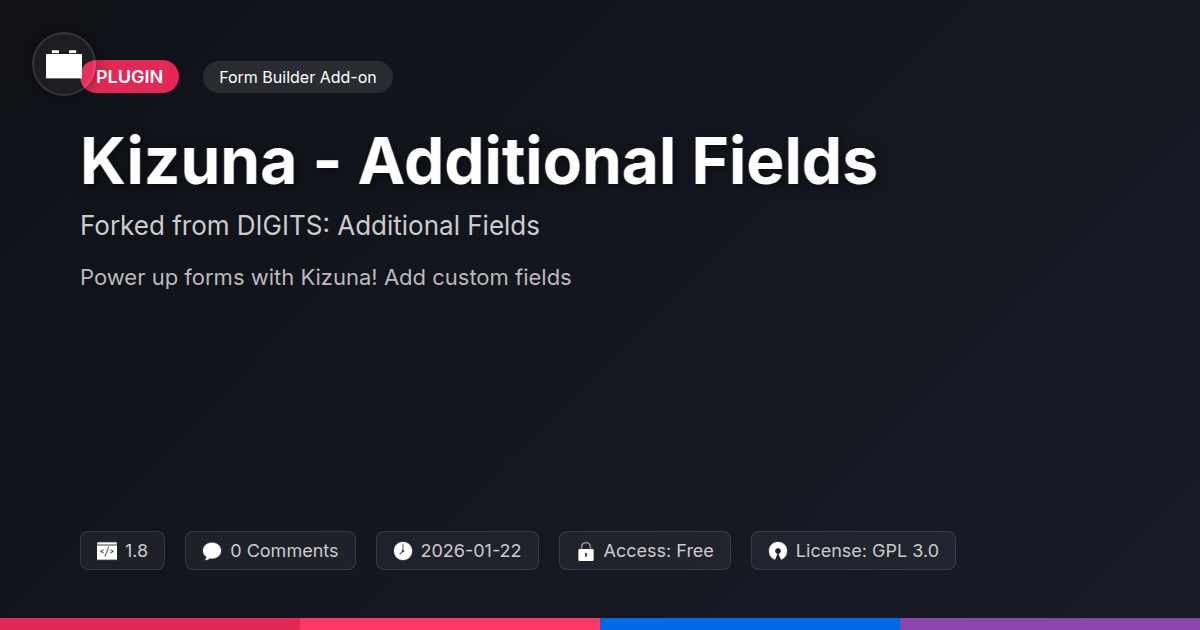Image resolution: width=1200 pixels, height=630 pixels.
Task: Click the comments speech bubble icon
Action: pos(212,551)
